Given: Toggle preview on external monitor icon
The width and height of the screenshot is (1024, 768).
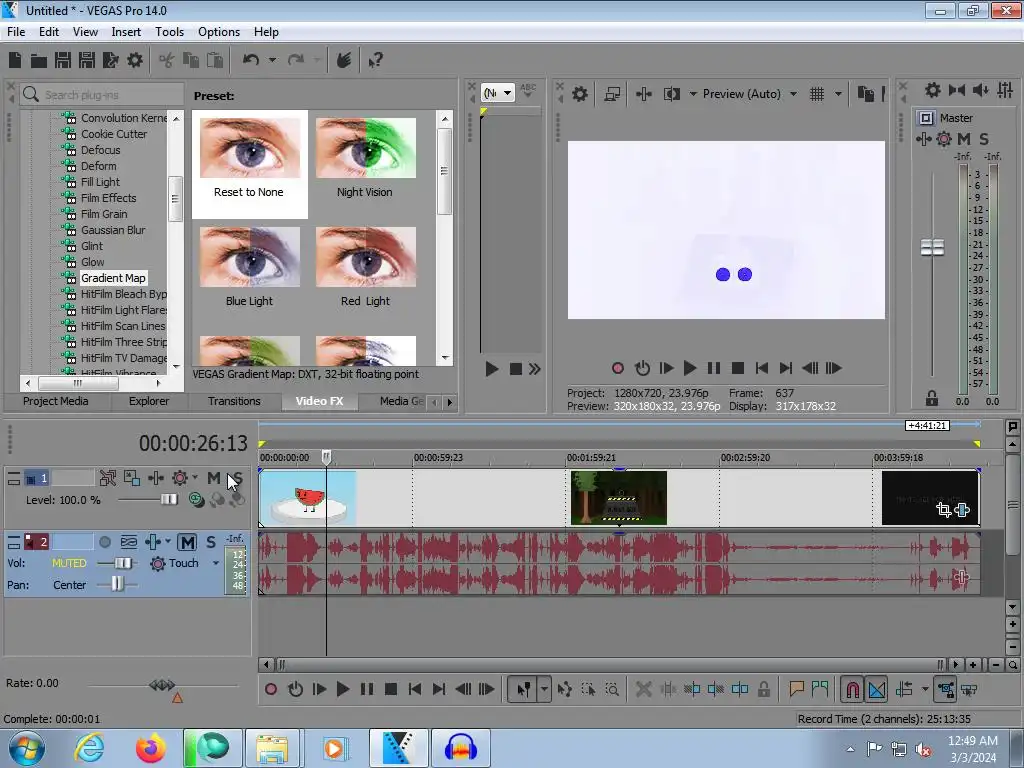Looking at the screenshot, I should coord(612,94).
